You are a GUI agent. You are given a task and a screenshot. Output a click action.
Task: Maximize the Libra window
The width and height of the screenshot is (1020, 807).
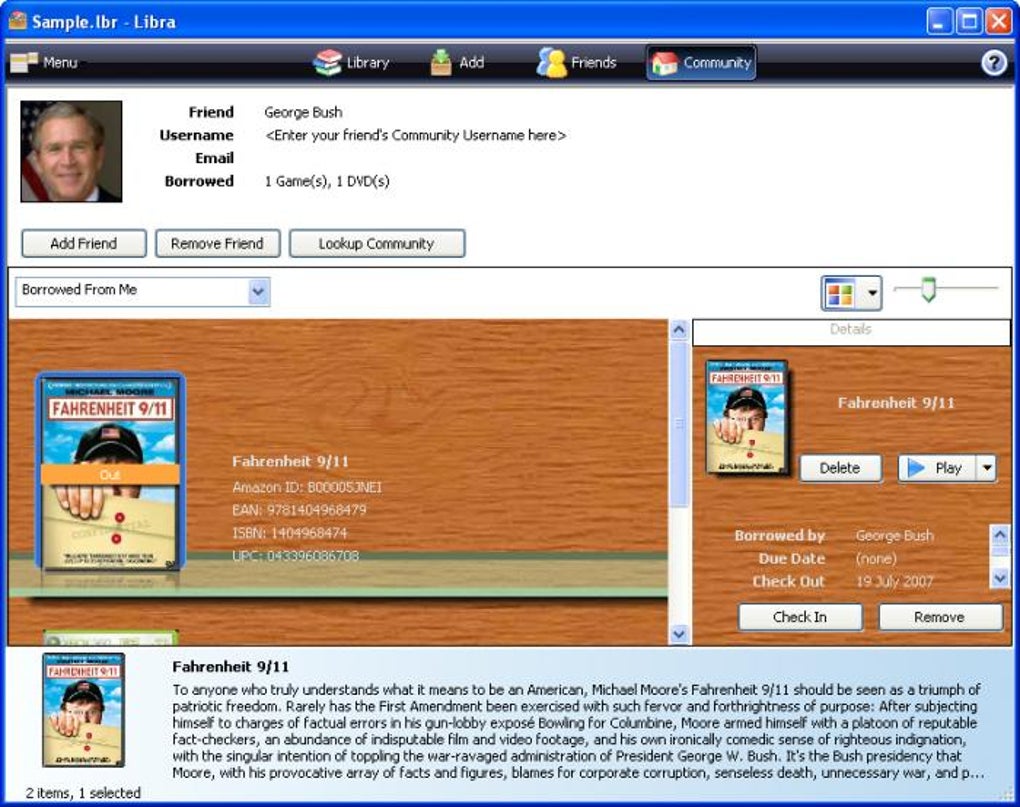coord(969,21)
